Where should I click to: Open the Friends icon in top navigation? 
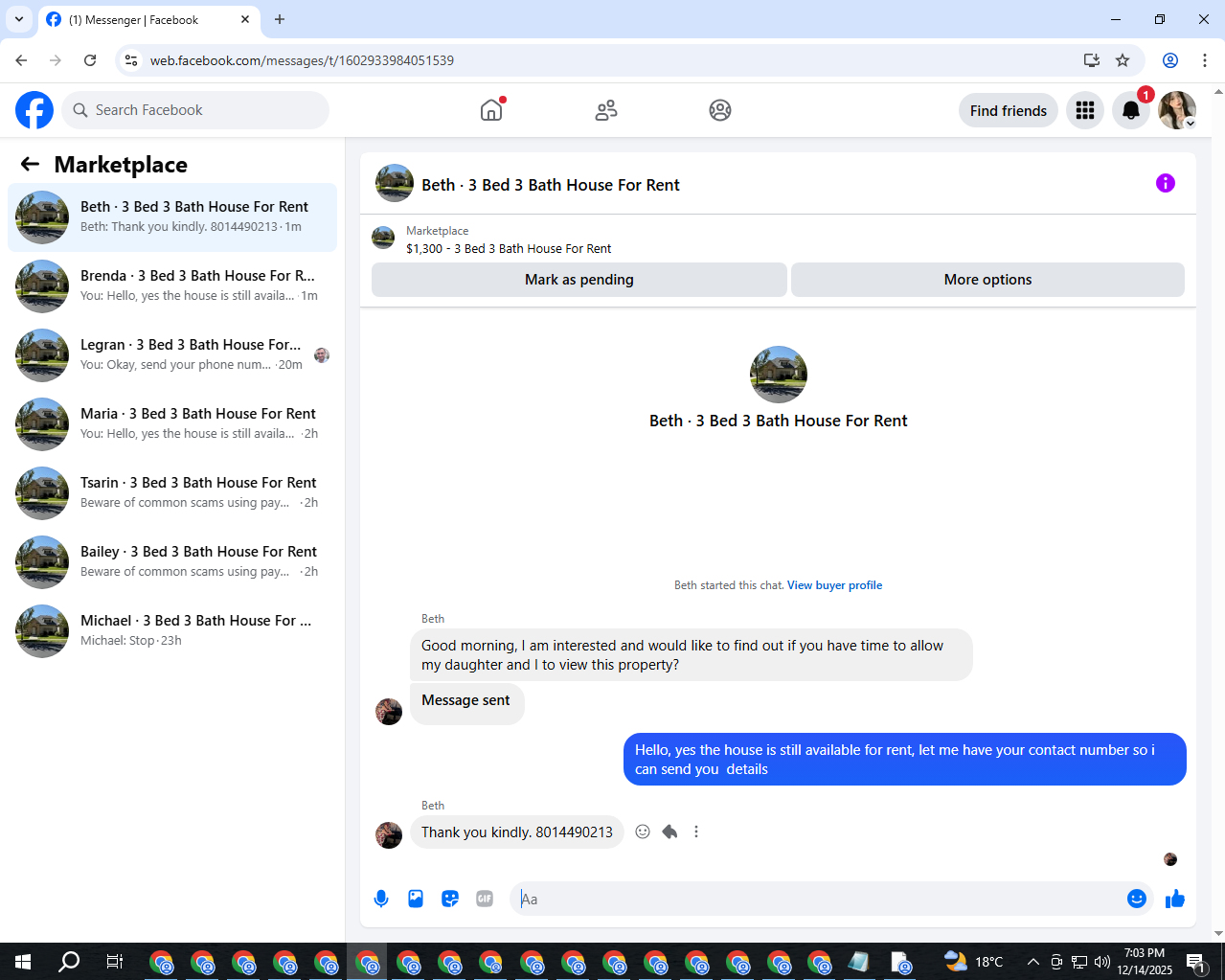[606, 110]
